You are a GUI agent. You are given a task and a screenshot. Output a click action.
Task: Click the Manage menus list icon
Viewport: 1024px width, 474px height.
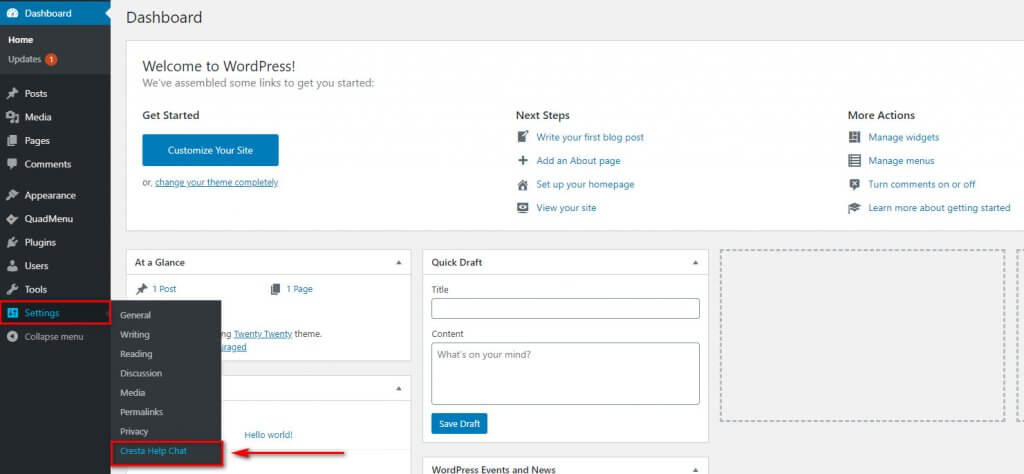[854, 161]
